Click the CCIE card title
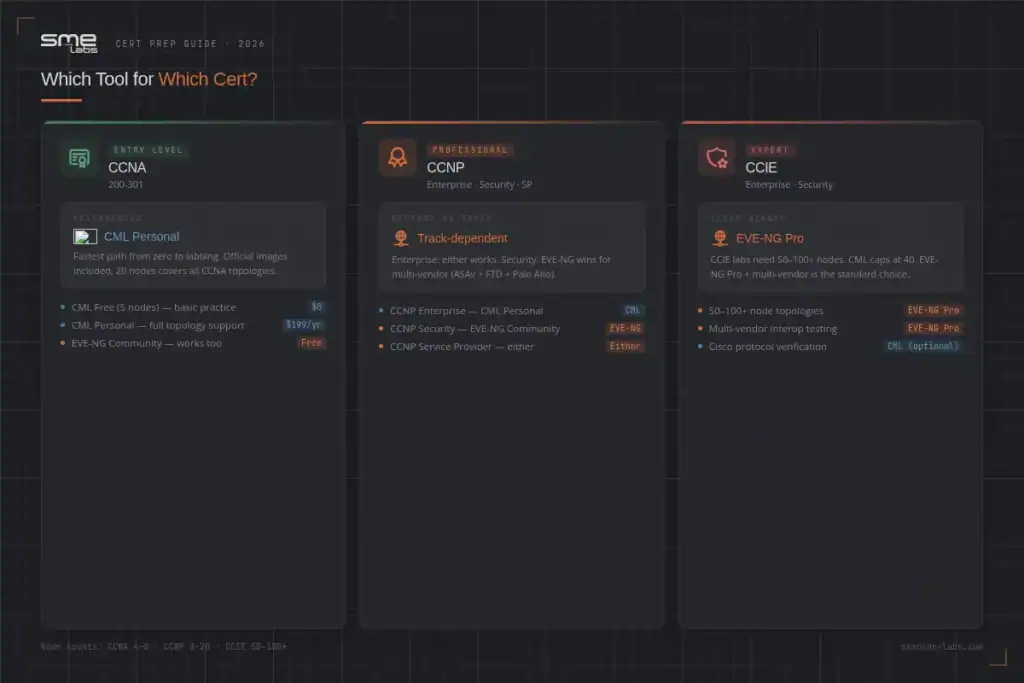The image size is (1024, 683). pos(761,168)
